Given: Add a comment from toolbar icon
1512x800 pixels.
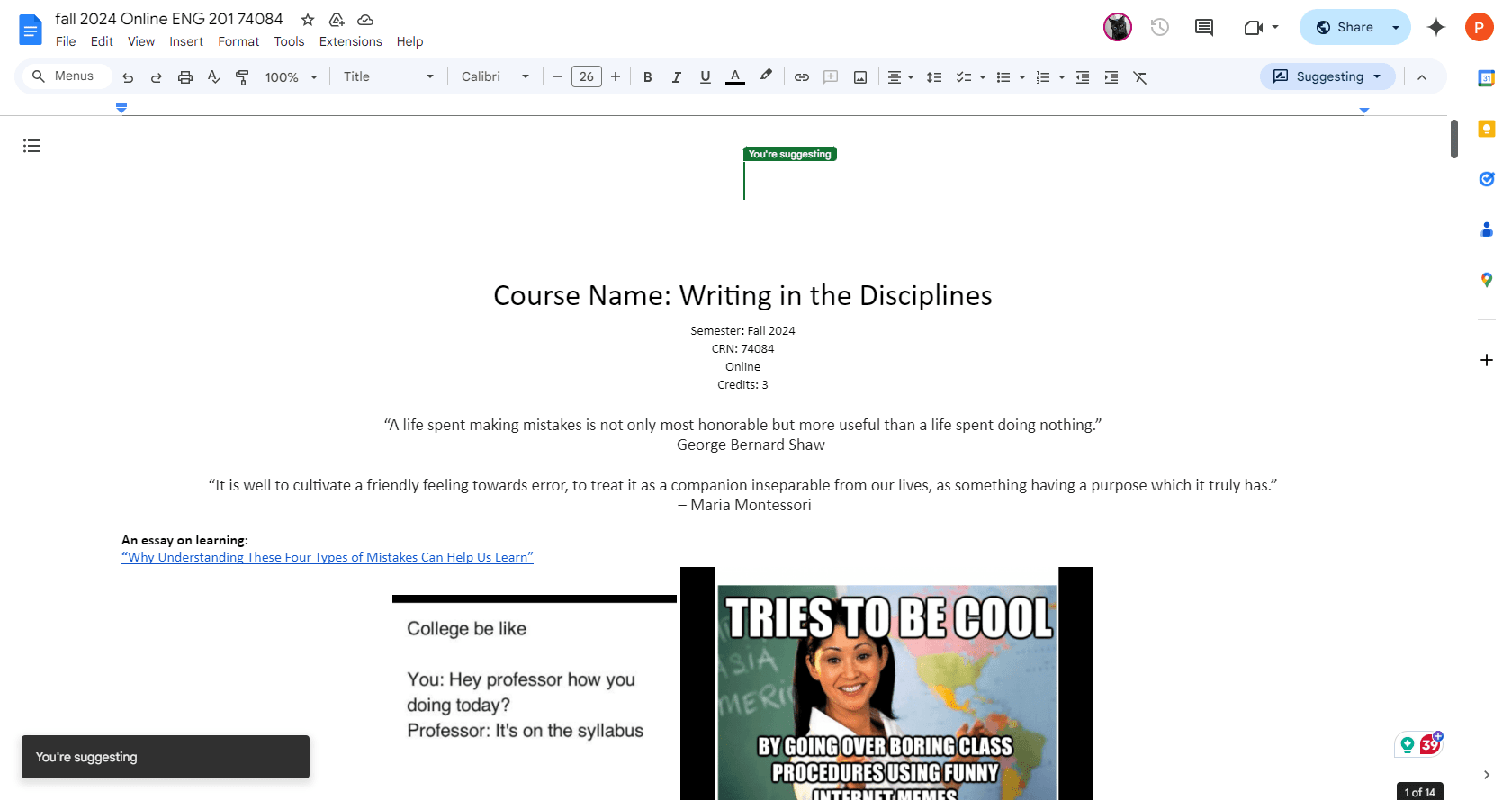Looking at the screenshot, I should [831, 77].
